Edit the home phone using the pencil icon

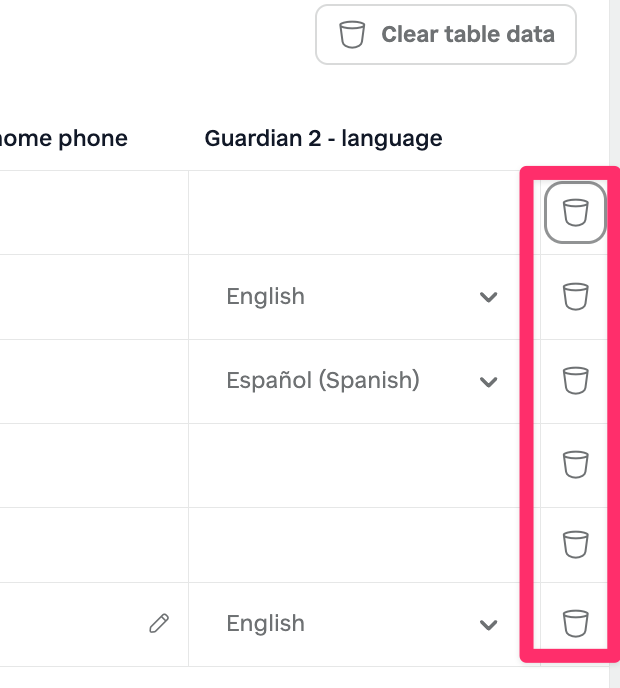[159, 623]
